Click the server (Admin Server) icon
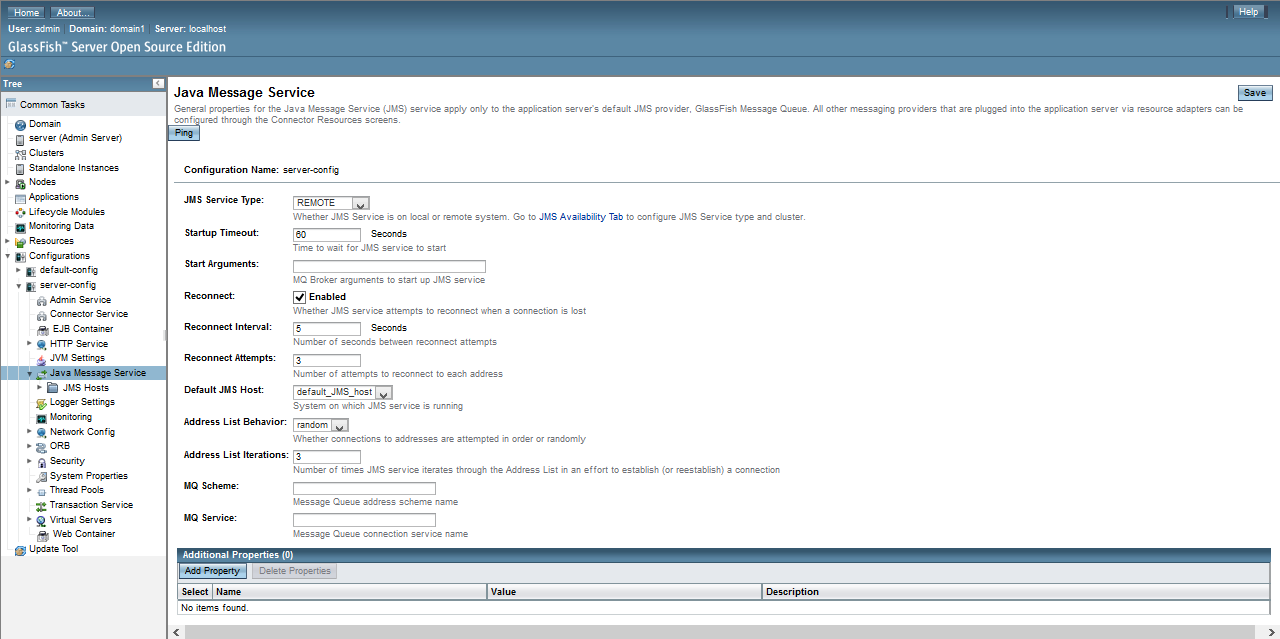This screenshot has width=1280, height=639. pyautogui.click(x=20, y=139)
